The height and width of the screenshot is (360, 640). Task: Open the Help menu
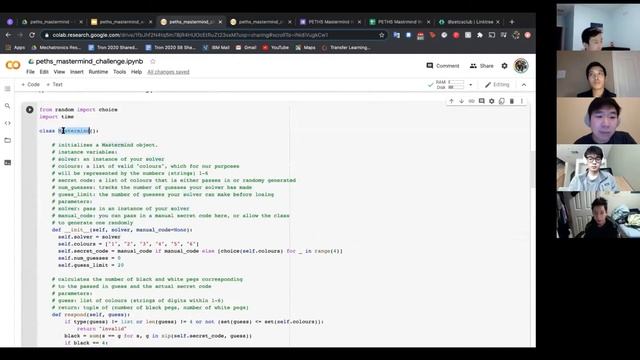point(136,72)
